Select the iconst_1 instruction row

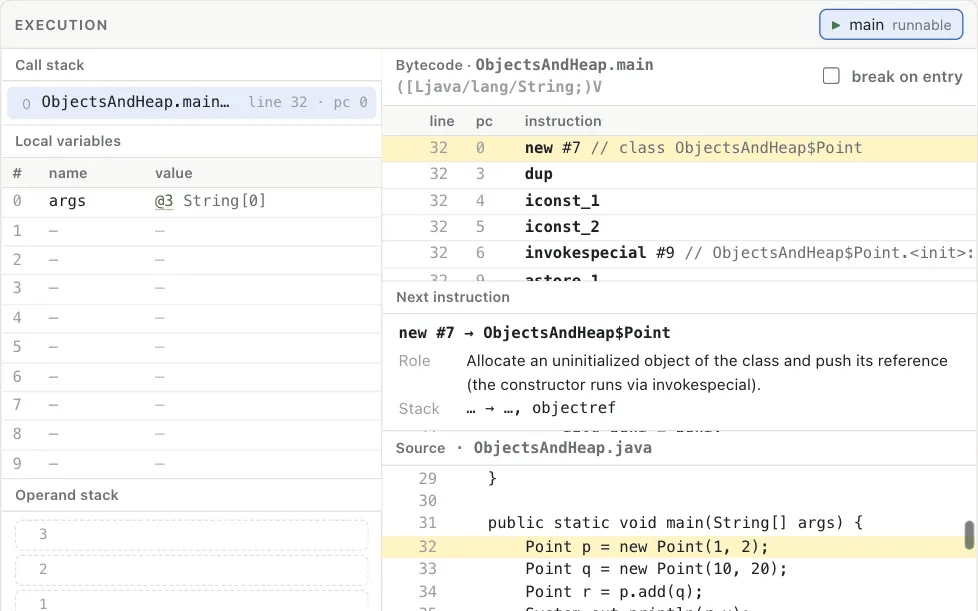point(679,201)
